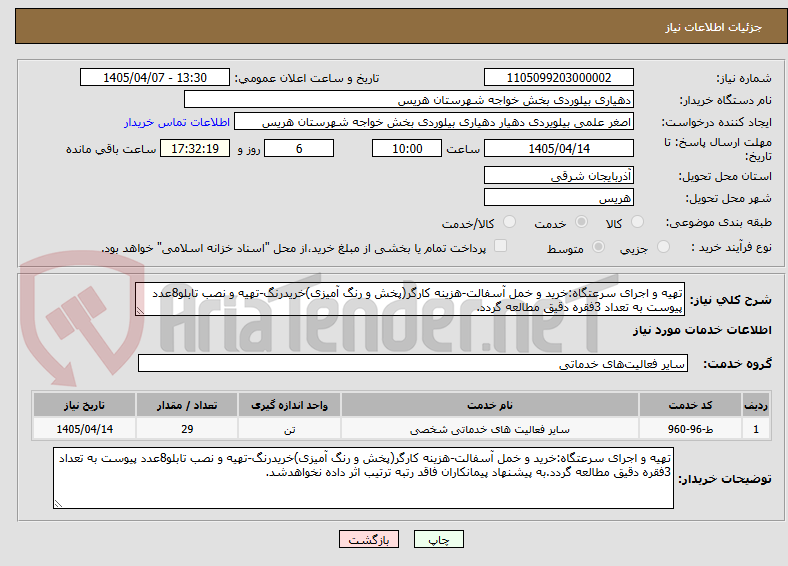Select the متوسط purchase type radio
The height and width of the screenshot is (566, 788).
coord(599,246)
